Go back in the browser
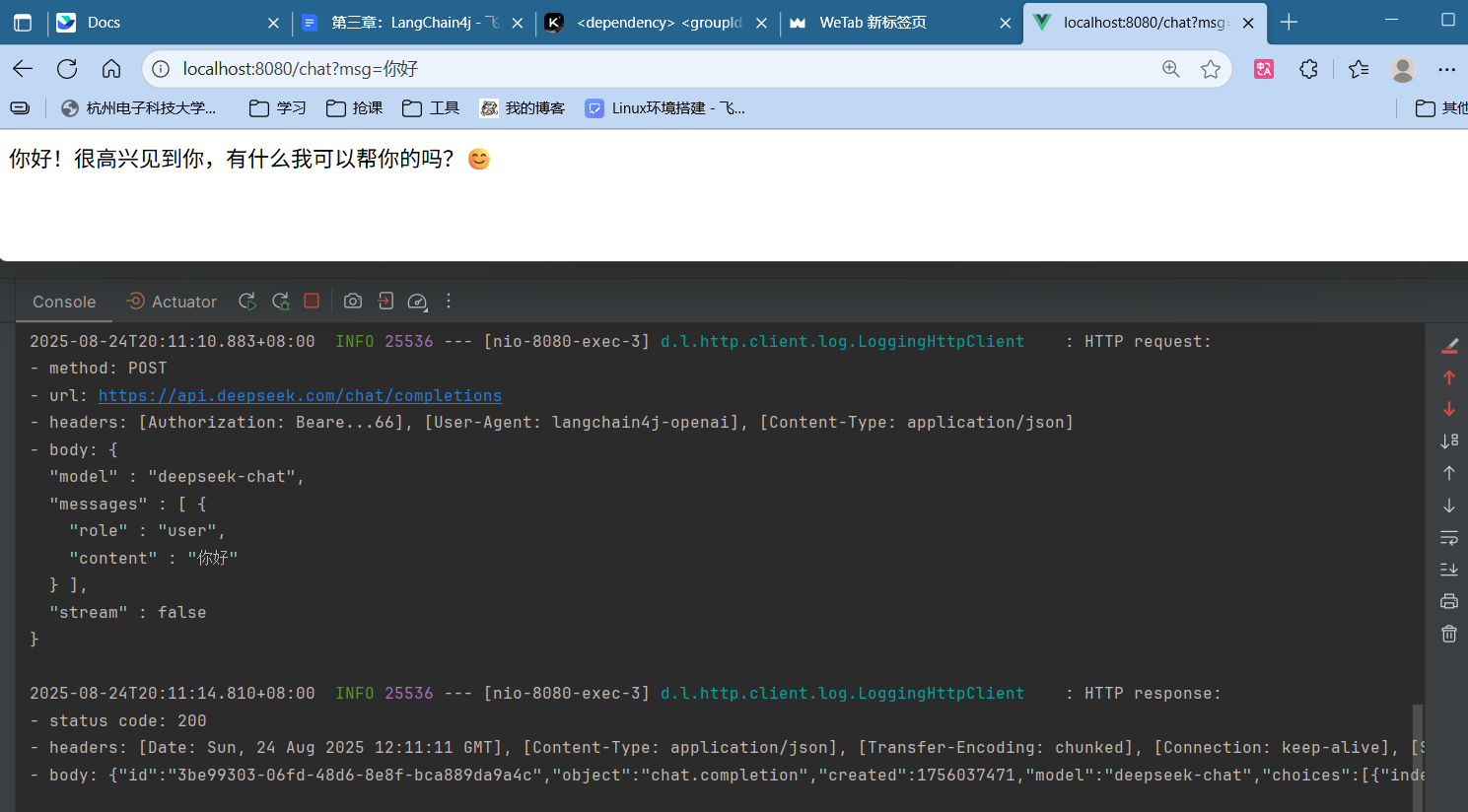Screen dimensions: 1468x812 [23, 68]
